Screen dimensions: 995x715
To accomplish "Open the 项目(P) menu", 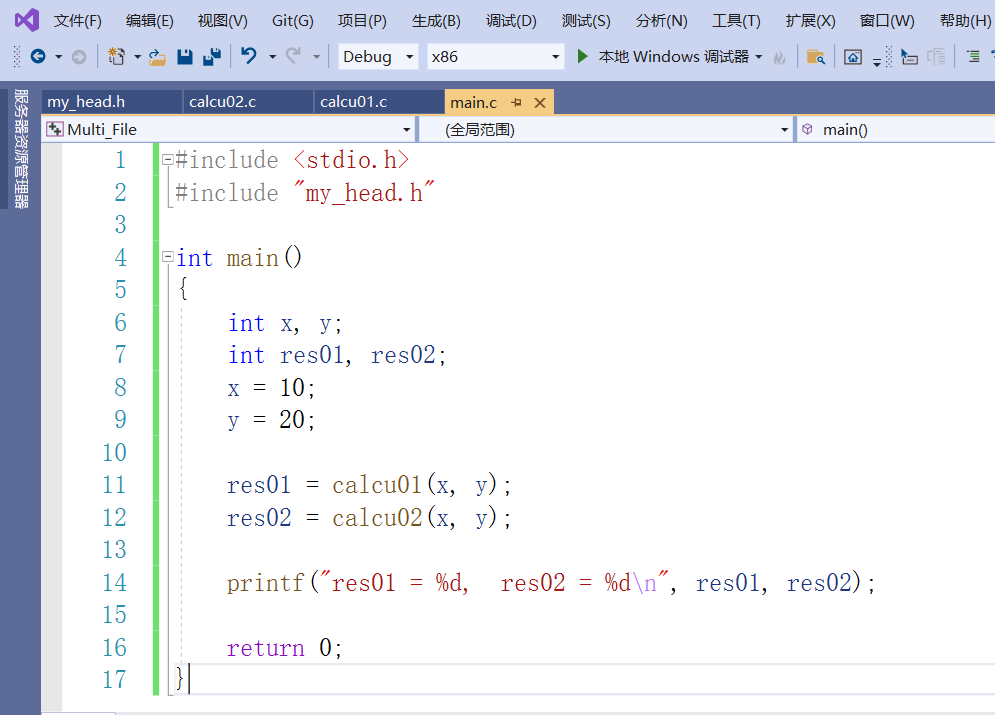I will pos(362,21).
